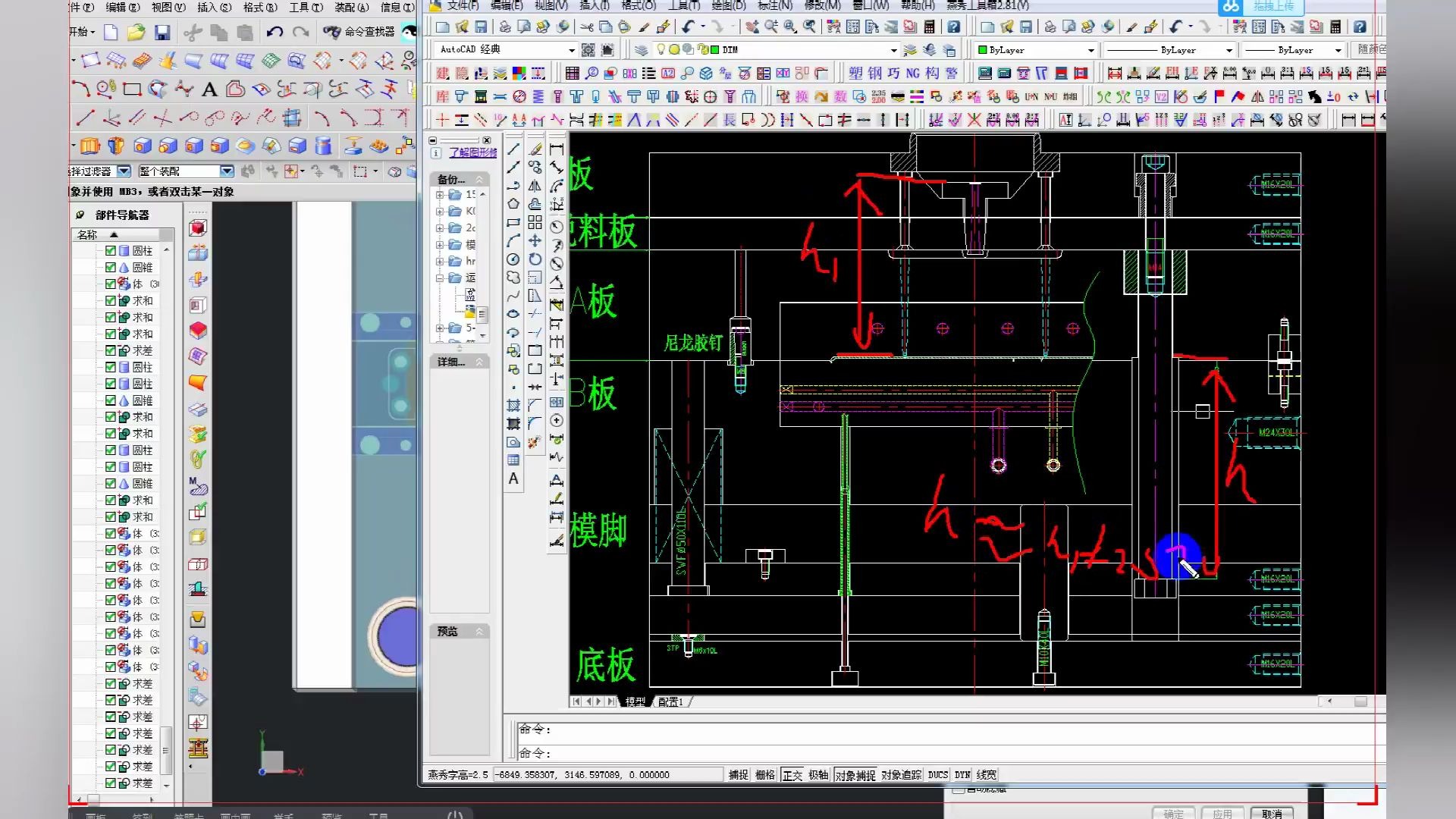
Task: Open the AutoCAD 经典 workspace dropdown
Action: click(x=572, y=50)
